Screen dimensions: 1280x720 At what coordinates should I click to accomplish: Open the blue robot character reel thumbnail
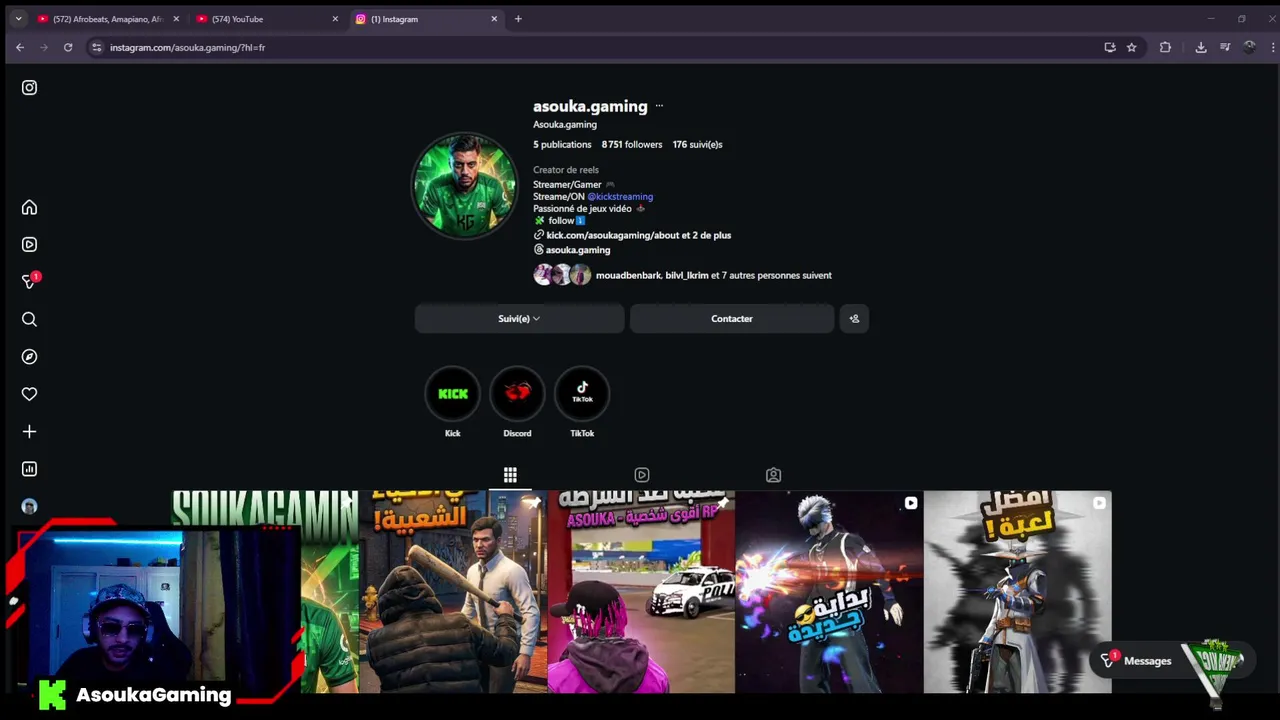coord(829,591)
